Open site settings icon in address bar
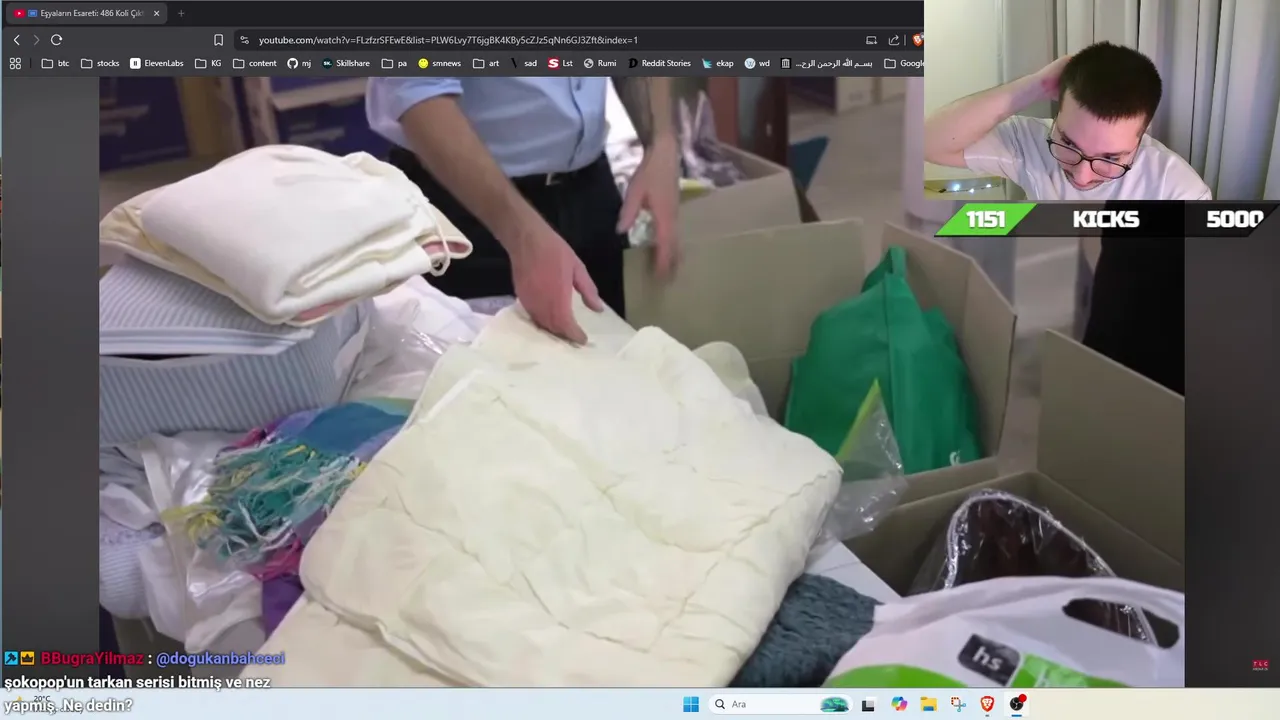 point(244,40)
